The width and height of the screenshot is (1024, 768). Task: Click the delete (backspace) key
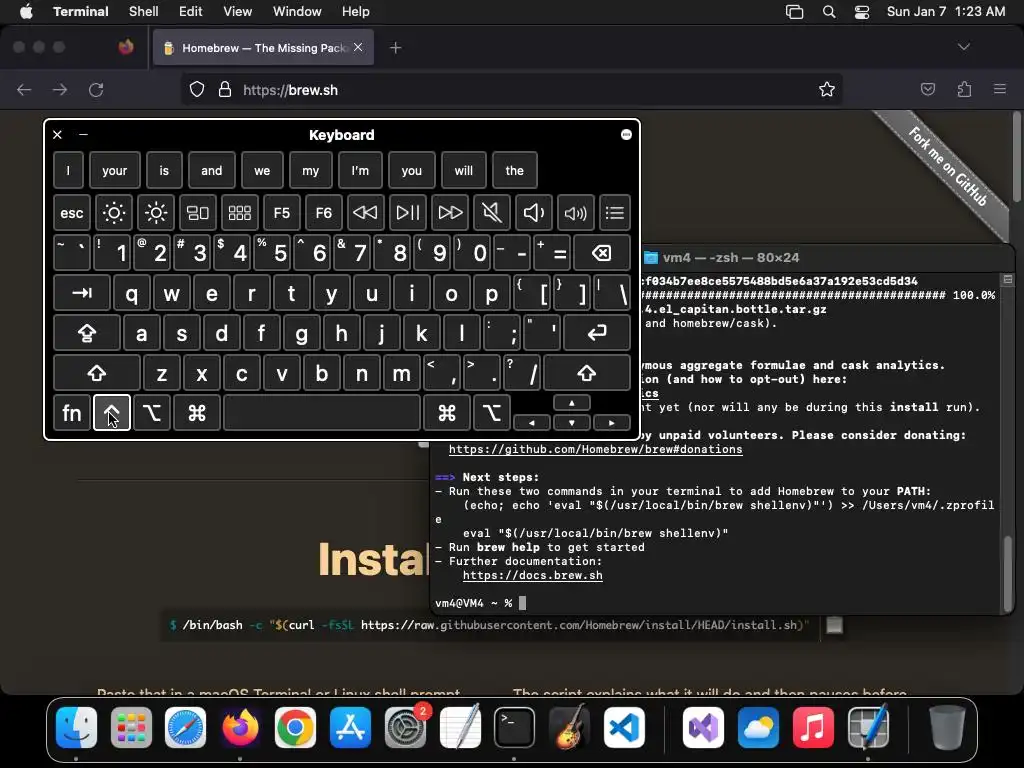point(601,253)
